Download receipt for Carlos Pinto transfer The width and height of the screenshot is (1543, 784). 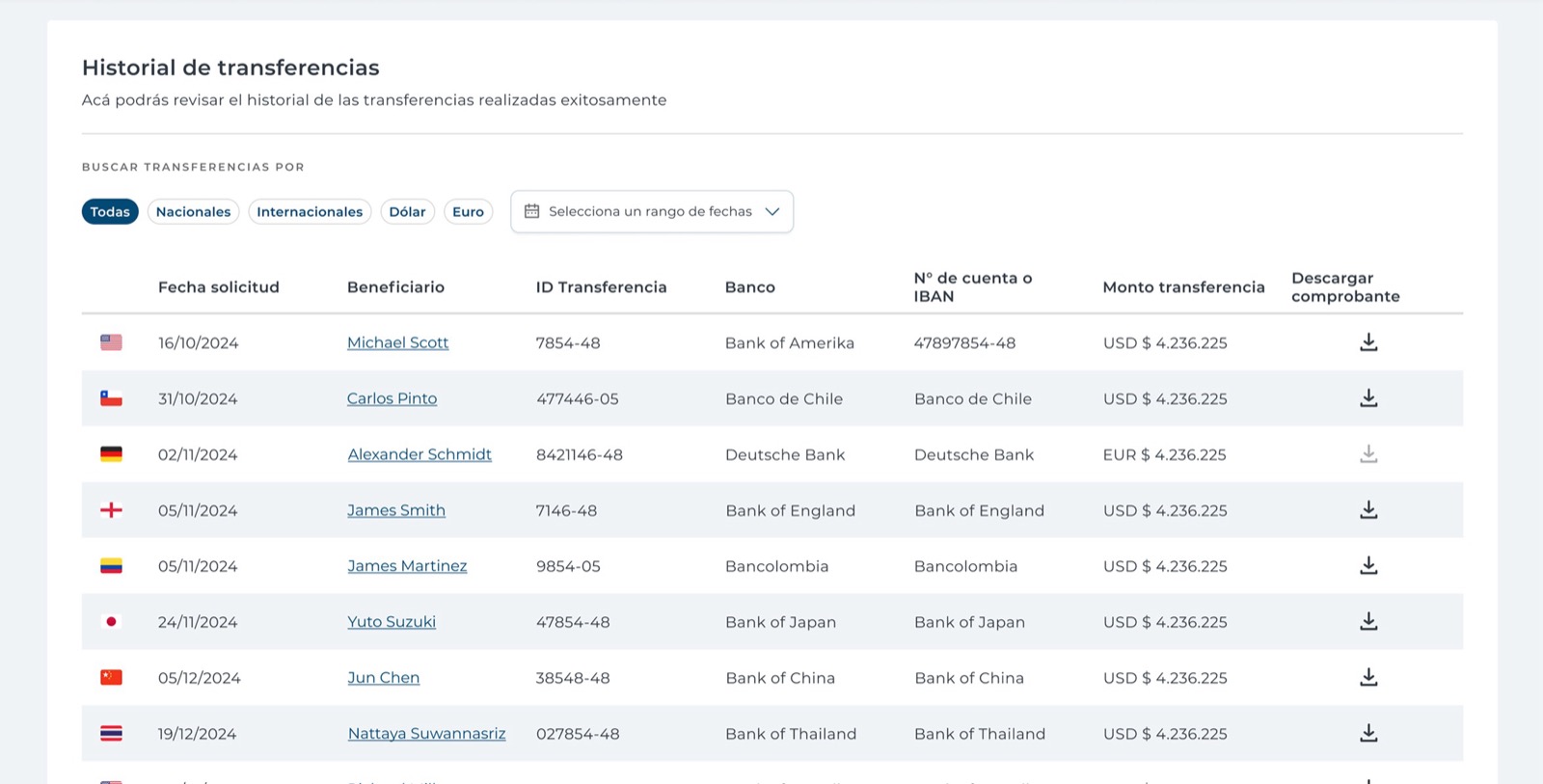pos(1368,398)
